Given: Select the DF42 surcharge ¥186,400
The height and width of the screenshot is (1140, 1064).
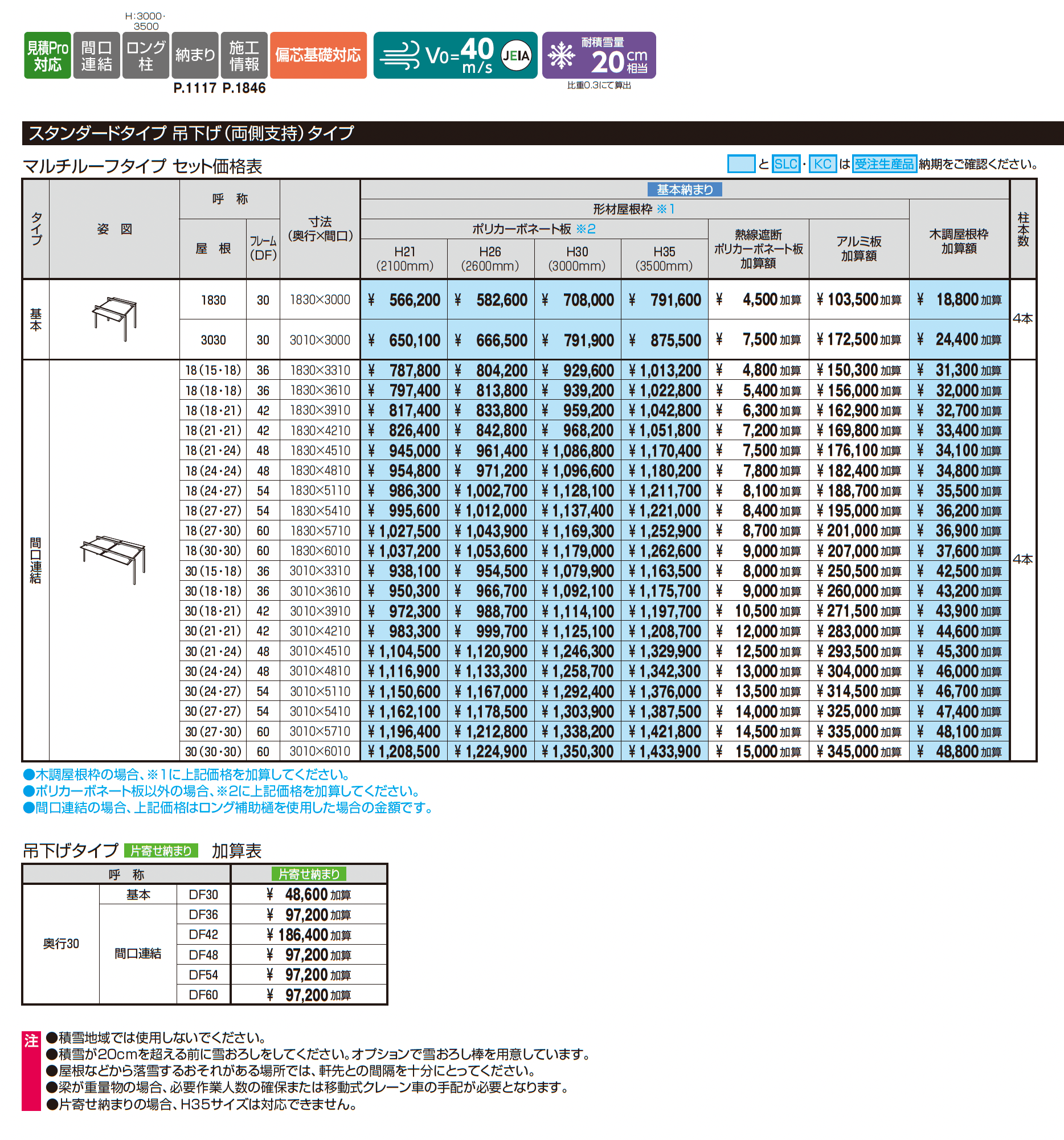Looking at the screenshot, I should [309, 934].
